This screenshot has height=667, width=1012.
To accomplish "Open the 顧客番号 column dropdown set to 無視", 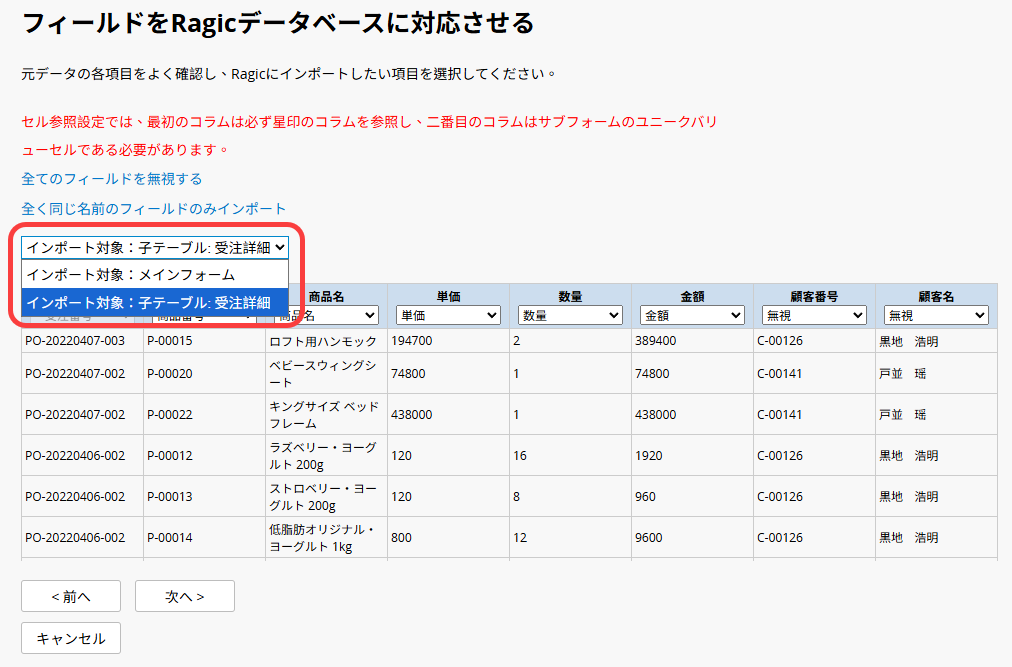I will [814, 315].
